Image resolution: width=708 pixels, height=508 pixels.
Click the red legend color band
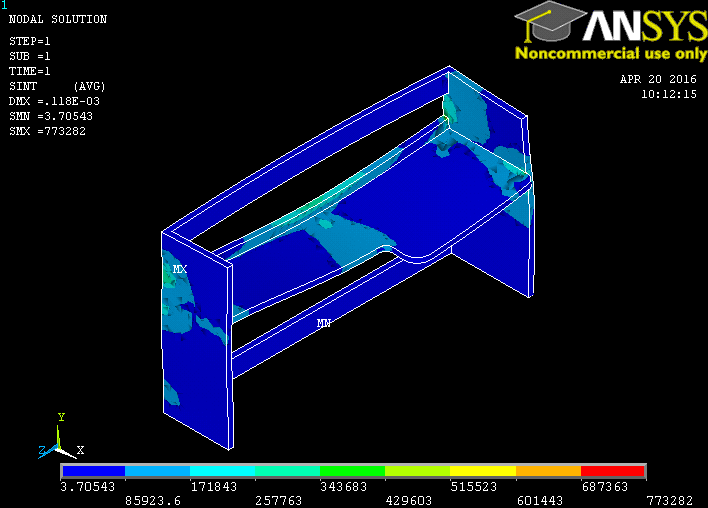tap(612, 471)
